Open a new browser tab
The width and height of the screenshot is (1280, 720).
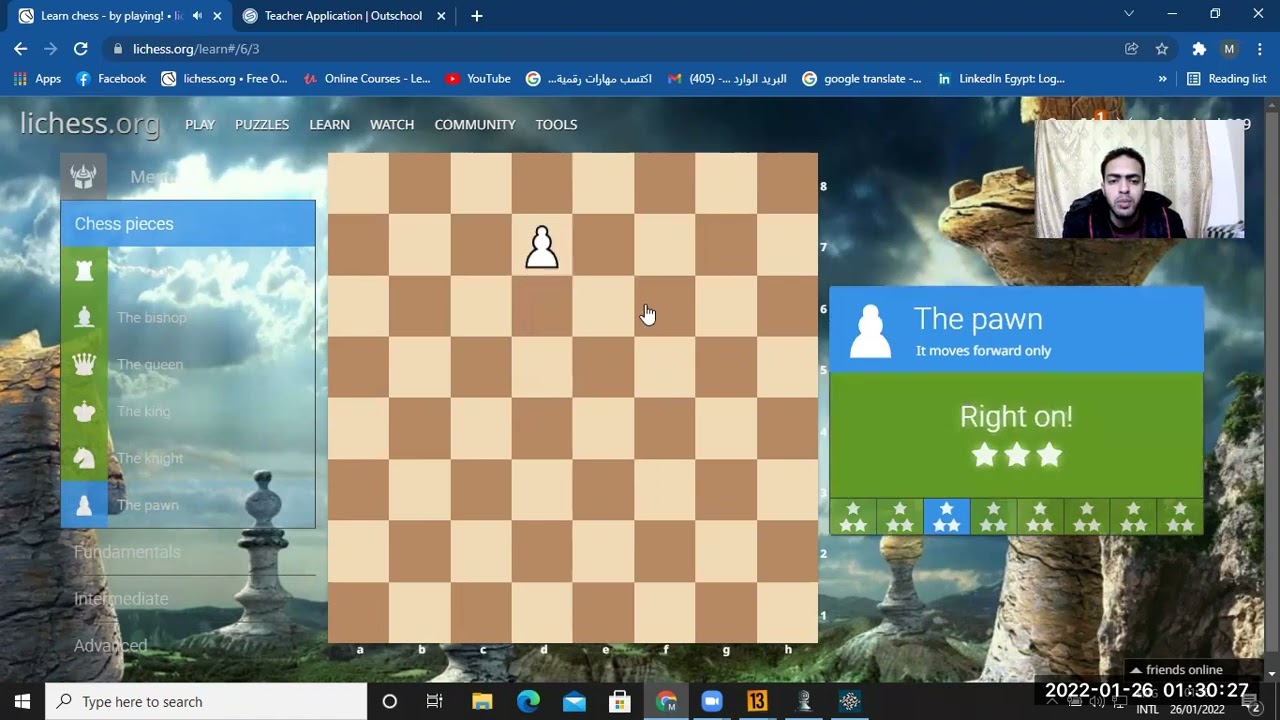click(476, 16)
